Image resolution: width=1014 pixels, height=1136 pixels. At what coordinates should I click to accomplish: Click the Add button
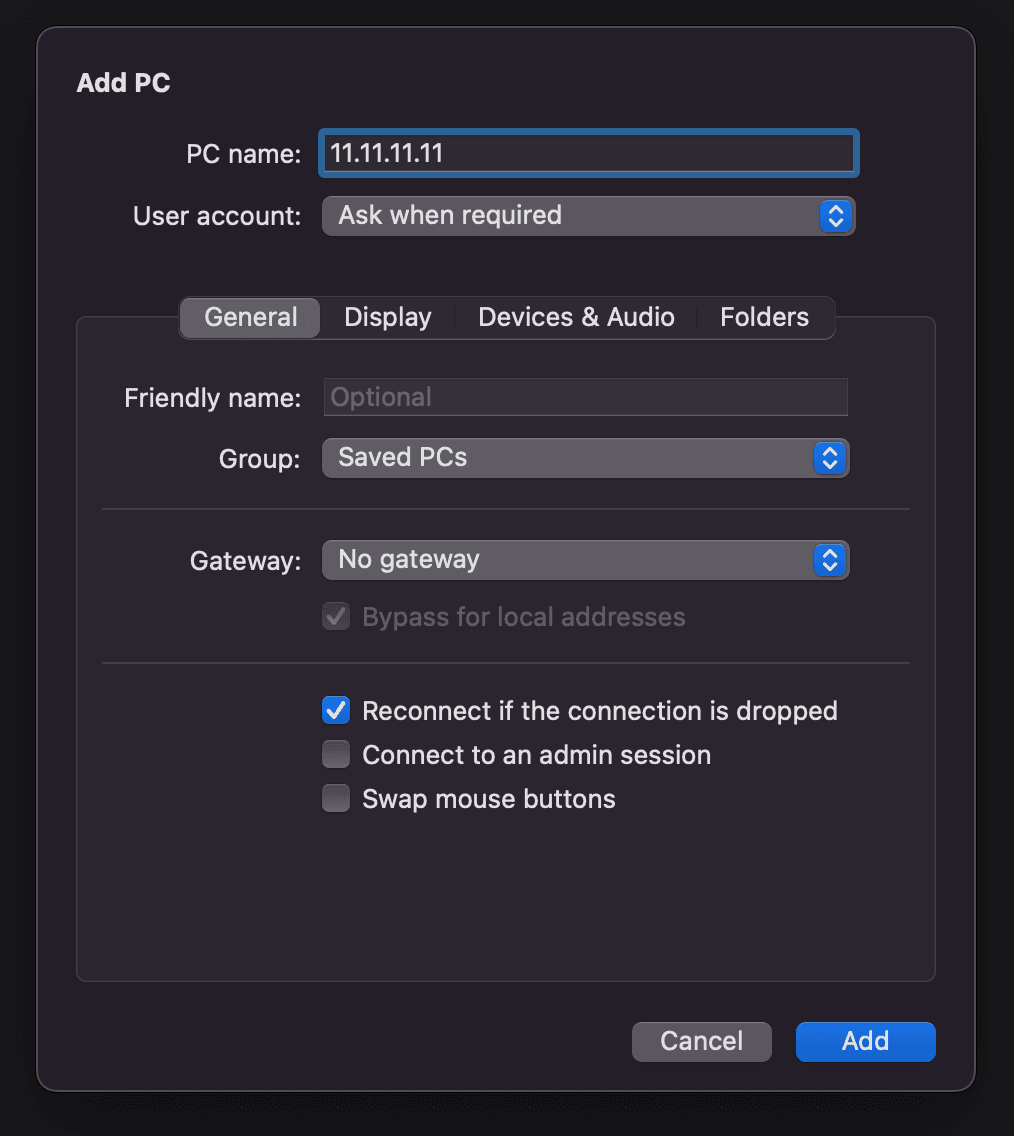click(x=866, y=1041)
